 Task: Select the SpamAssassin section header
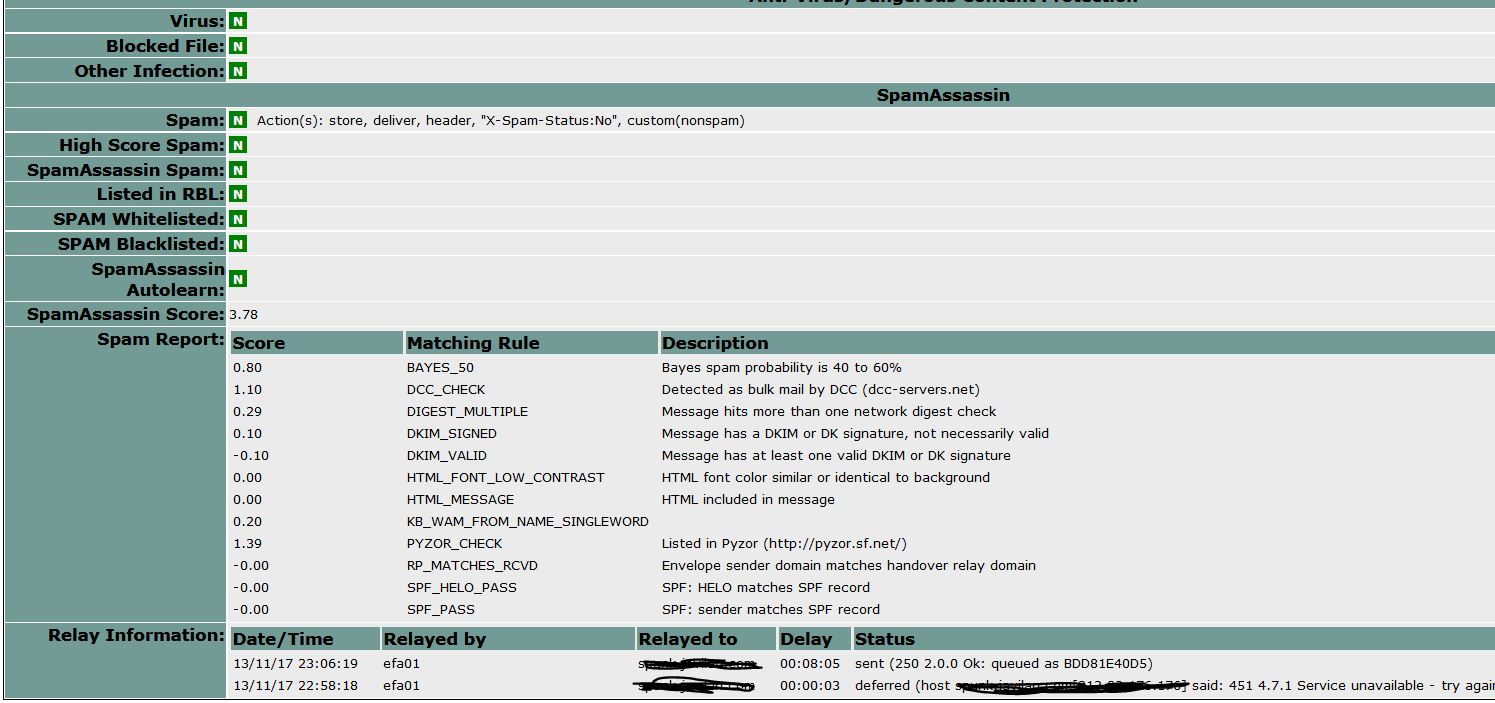point(943,95)
